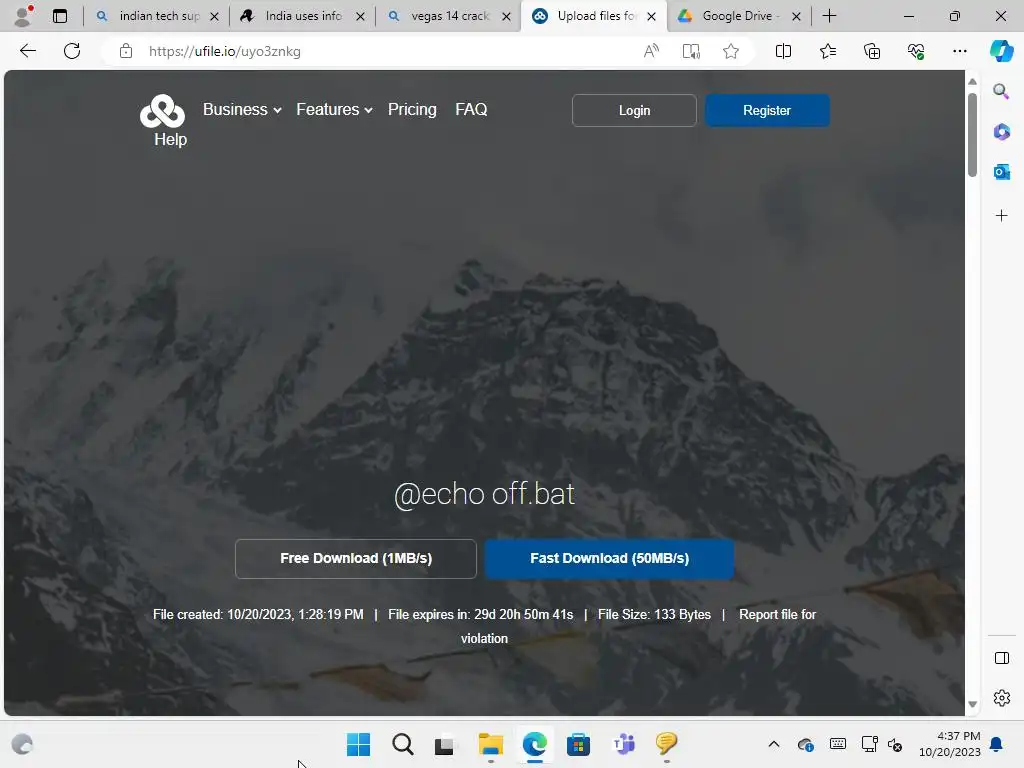Open Microsoft Store from taskbar
This screenshot has width=1024, height=768.
pyautogui.click(x=578, y=744)
